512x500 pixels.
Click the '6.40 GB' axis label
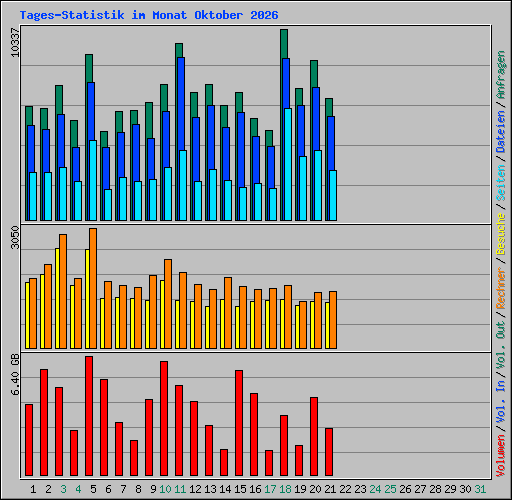[x=15, y=374]
